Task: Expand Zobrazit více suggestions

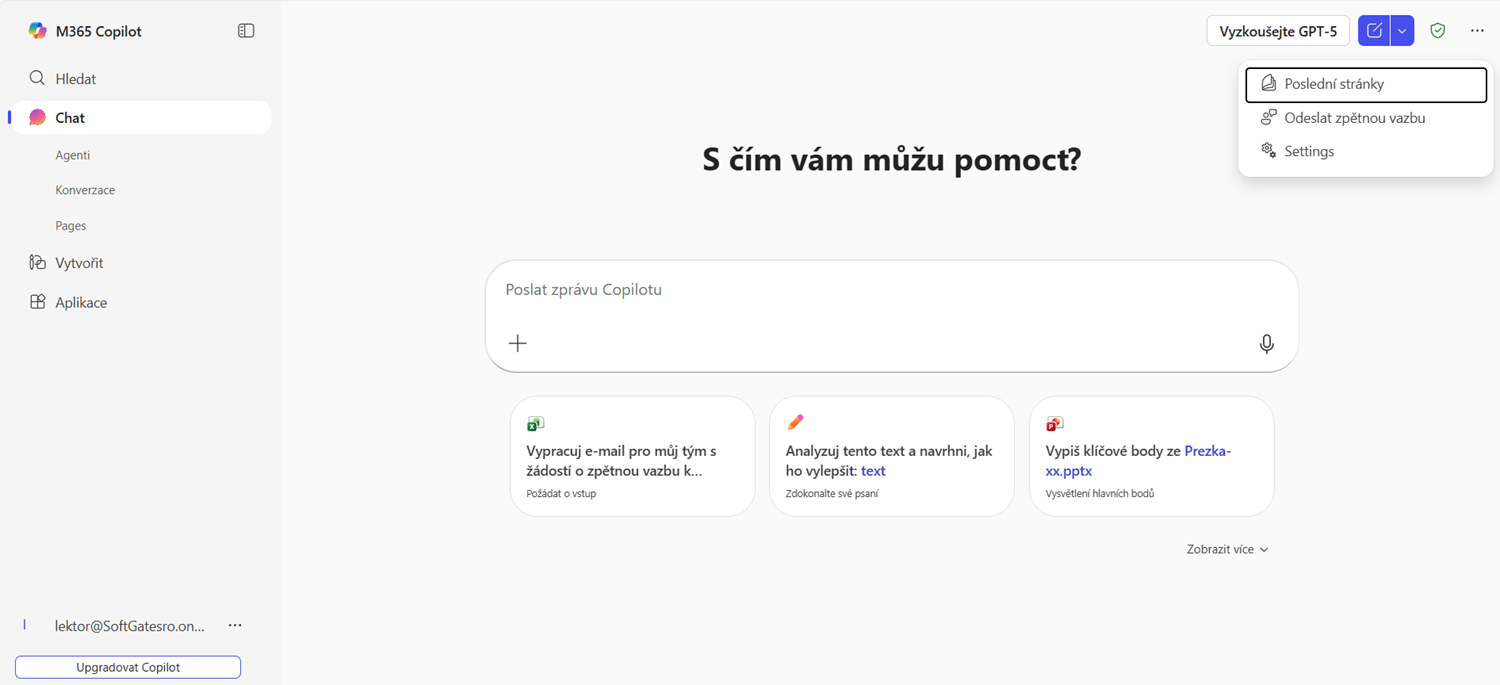Action: coord(1227,549)
